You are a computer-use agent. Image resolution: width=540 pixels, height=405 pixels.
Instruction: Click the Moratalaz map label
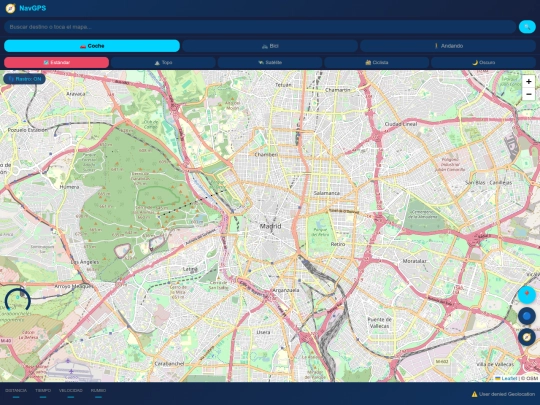click(415, 261)
